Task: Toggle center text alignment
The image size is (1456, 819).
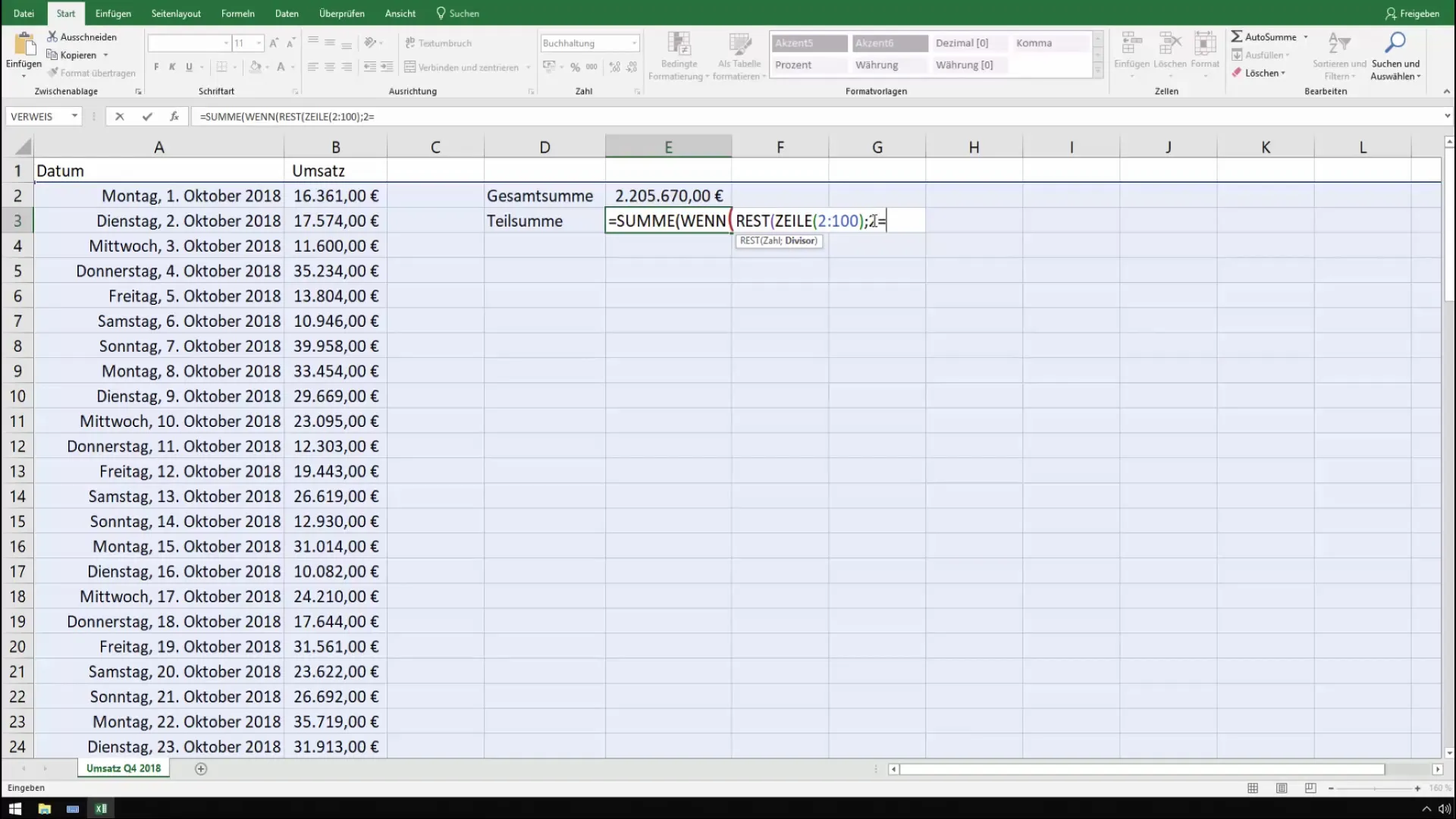Action: click(330, 67)
